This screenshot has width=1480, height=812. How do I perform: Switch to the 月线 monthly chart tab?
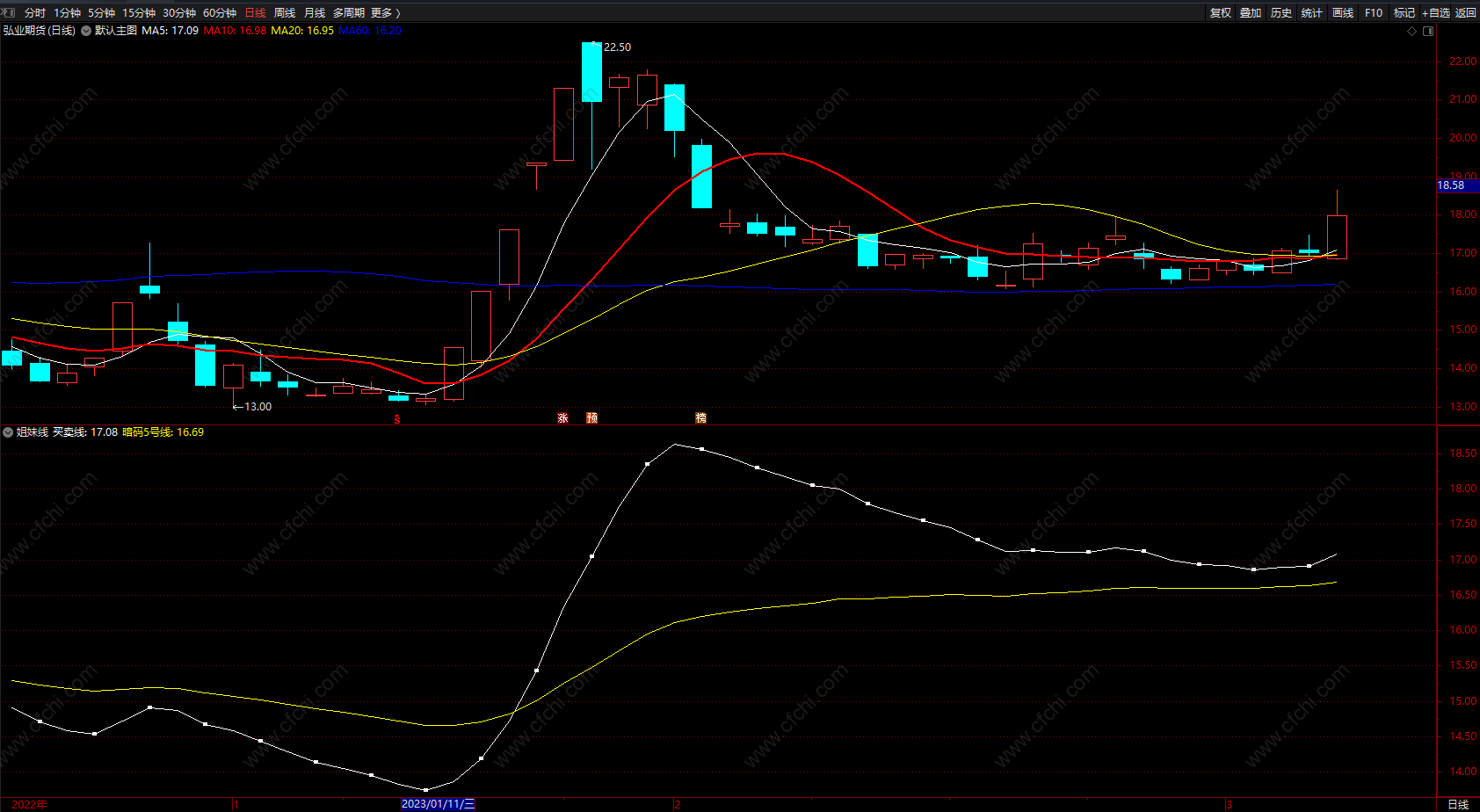pos(315,13)
